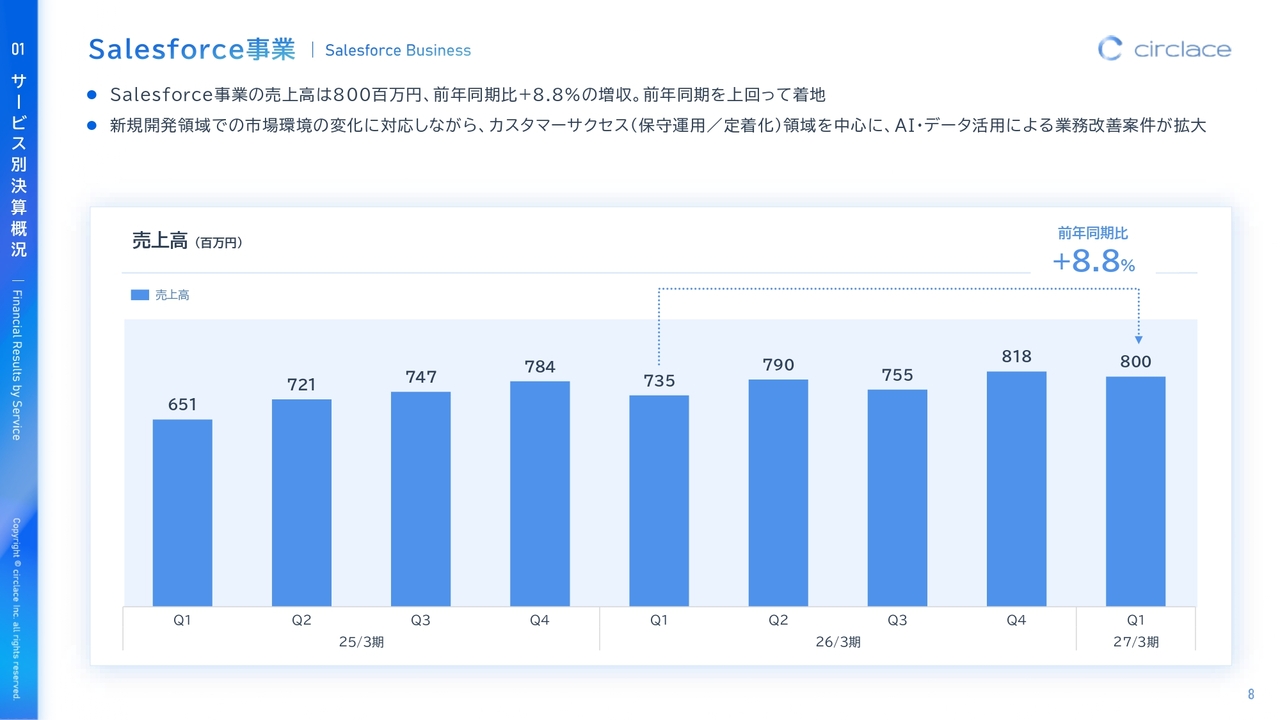Click the circlace copyright notice in sidebar

17,608
